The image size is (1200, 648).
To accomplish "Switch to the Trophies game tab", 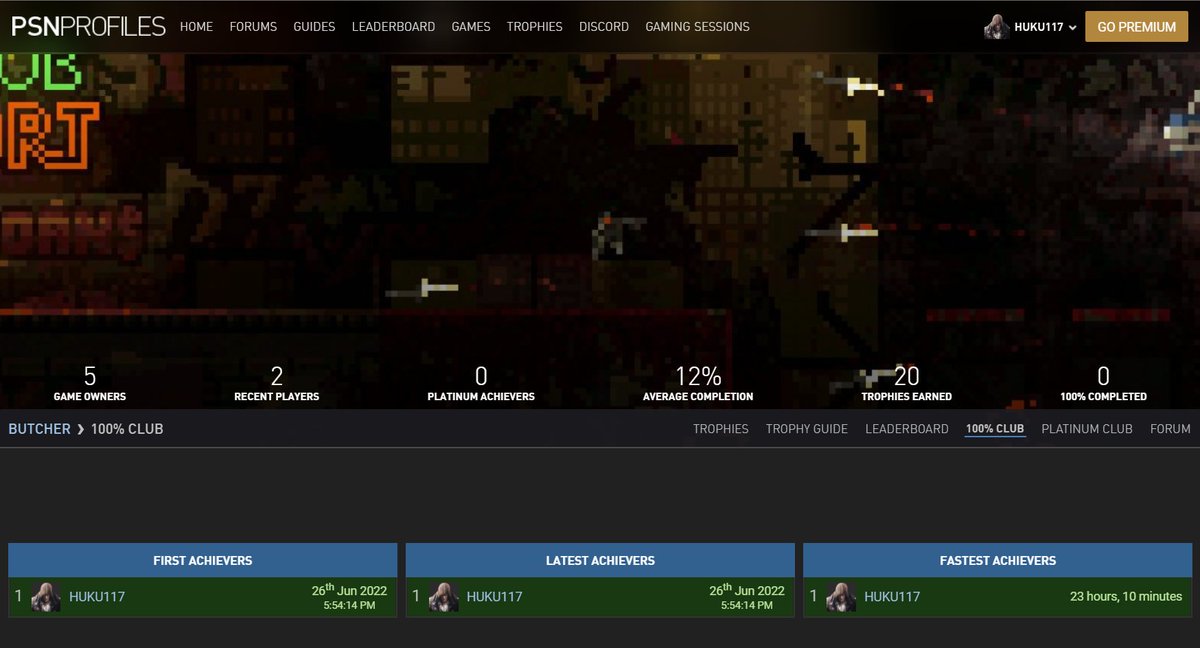I will point(721,429).
